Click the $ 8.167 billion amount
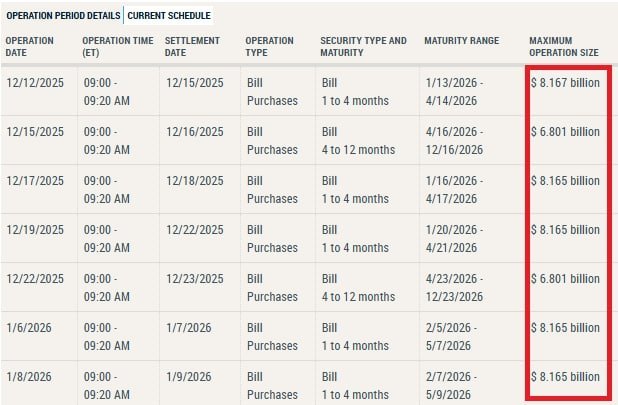This screenshot has width=618, height=405. pyautogui.click(x=566, y=83)
